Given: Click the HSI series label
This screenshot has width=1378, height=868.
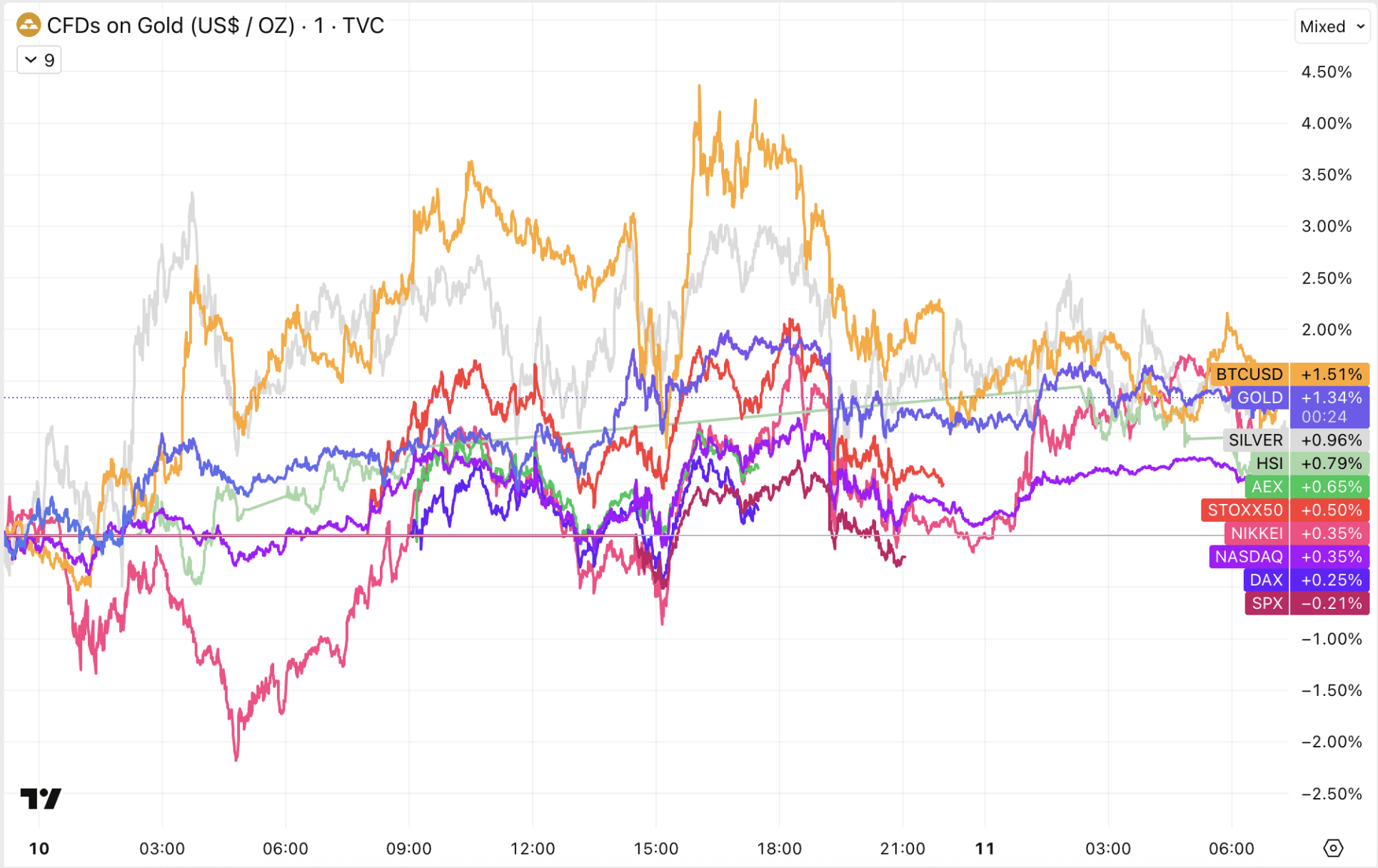Looking at the screenshot, I should 1269,463.
